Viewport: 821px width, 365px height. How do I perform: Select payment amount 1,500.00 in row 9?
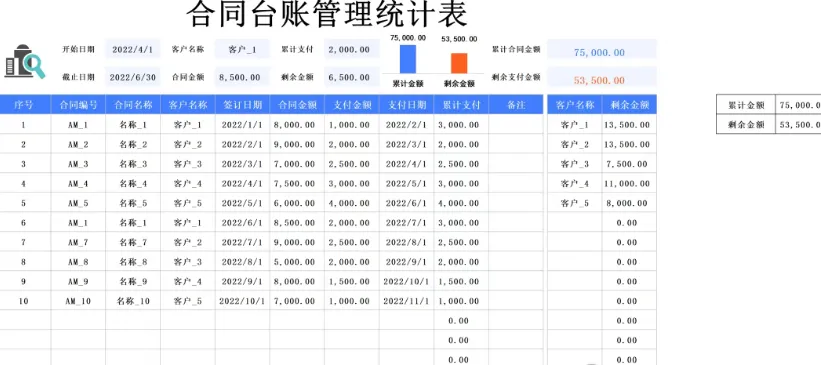tap(352, 282)
